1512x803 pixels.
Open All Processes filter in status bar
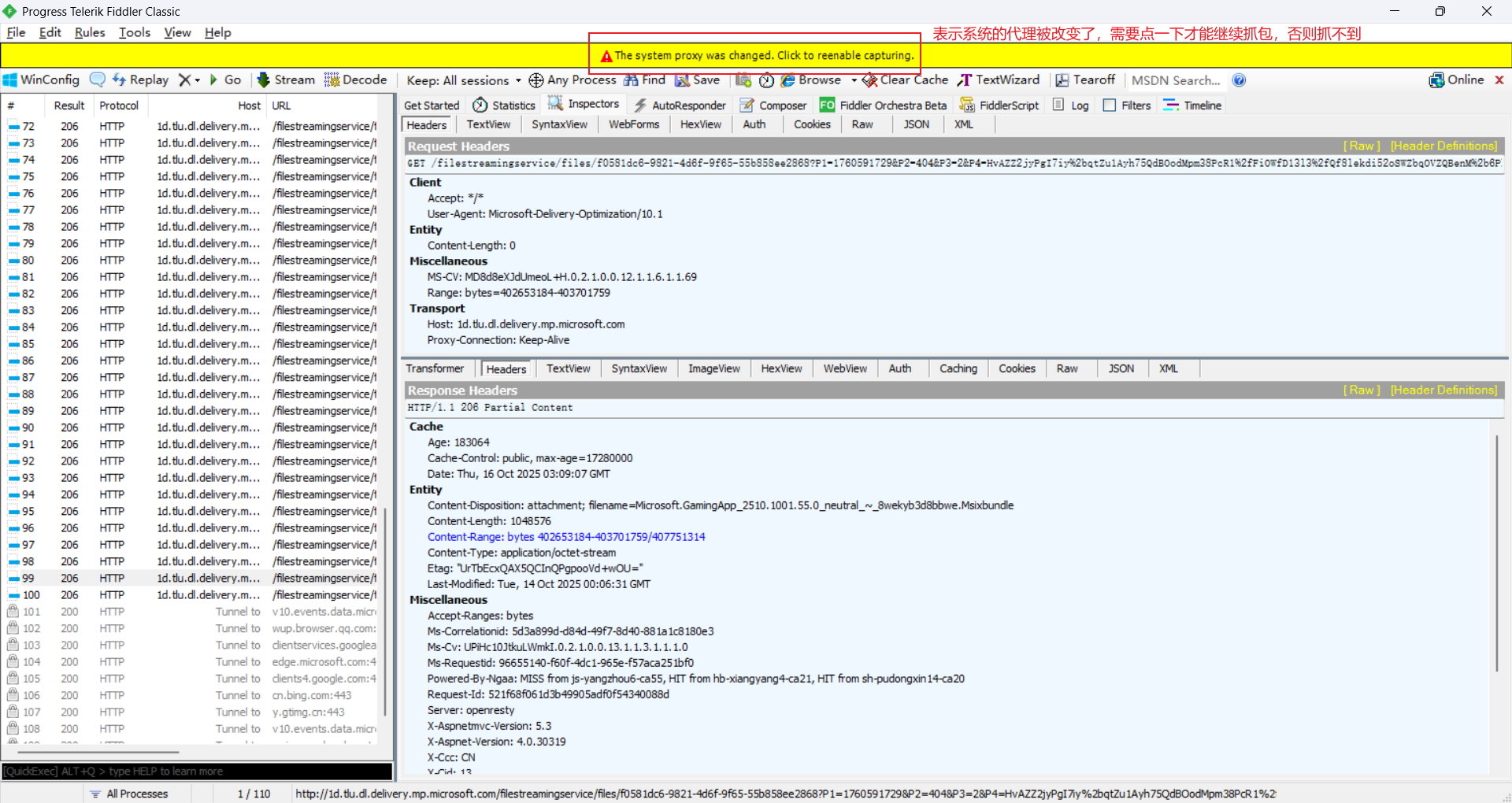[x=129, y=794]
